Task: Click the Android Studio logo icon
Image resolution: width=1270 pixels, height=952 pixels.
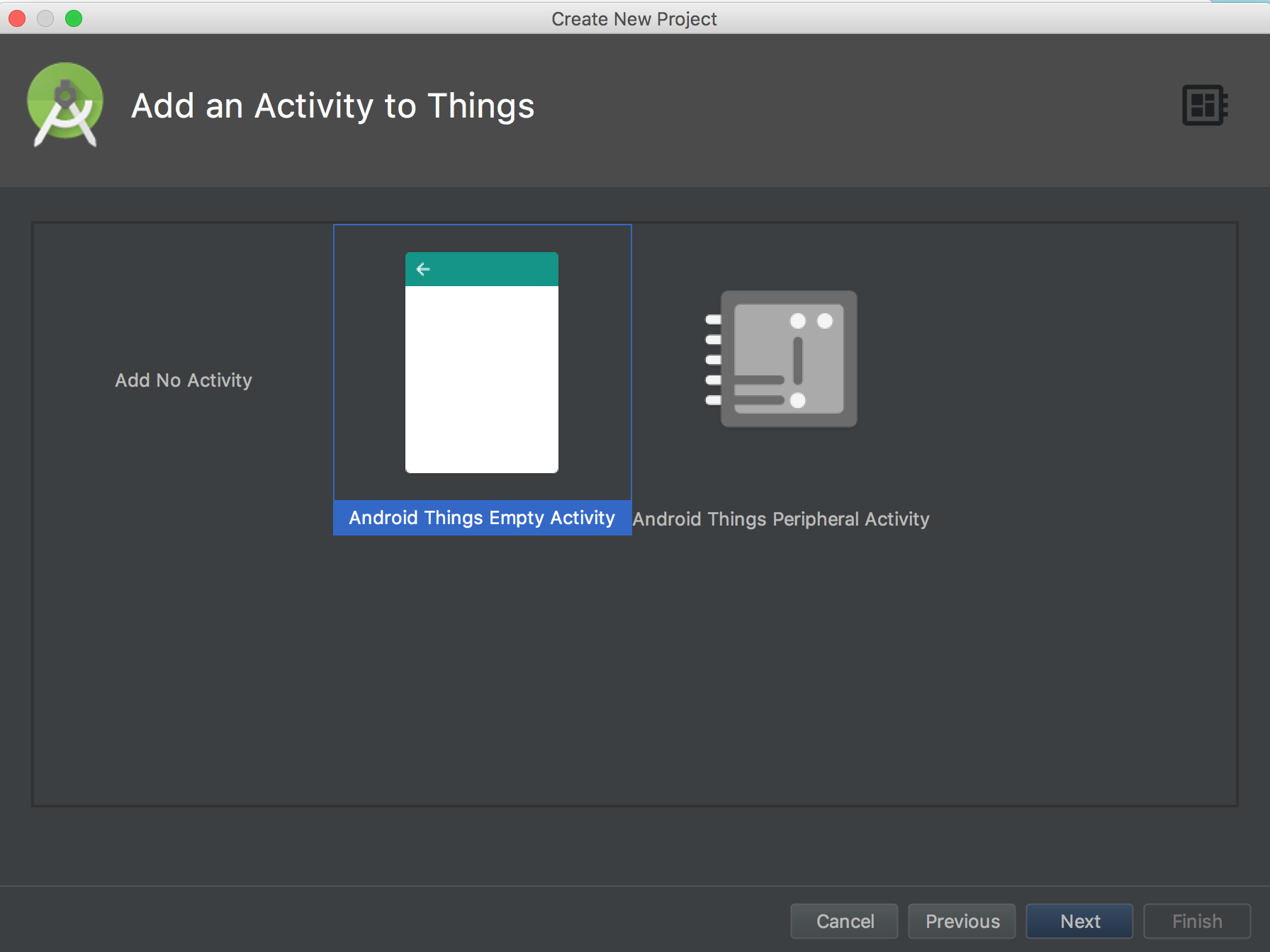Action: point(65,105)
